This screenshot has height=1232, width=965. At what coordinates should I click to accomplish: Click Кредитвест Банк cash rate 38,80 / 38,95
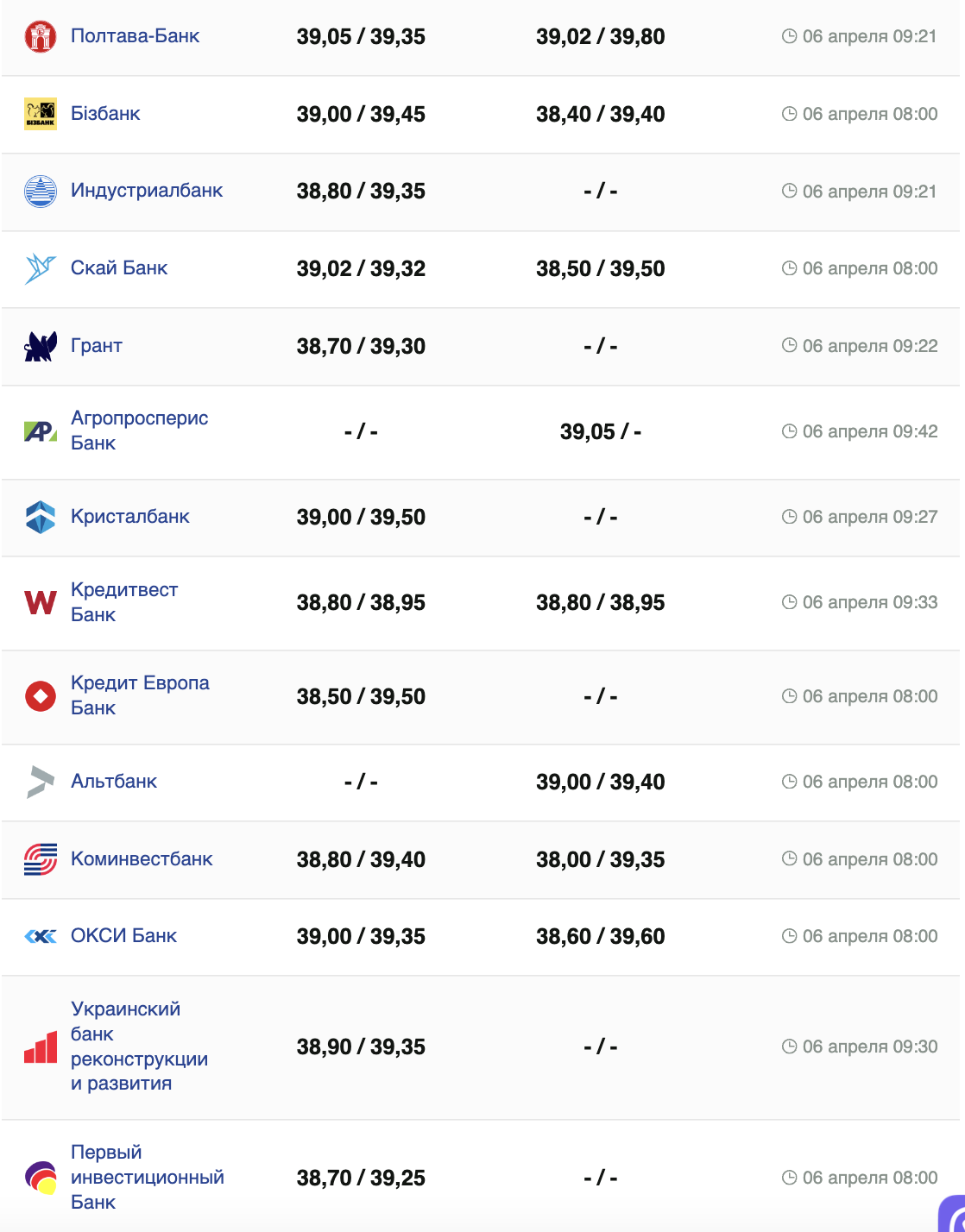point(361,602)
